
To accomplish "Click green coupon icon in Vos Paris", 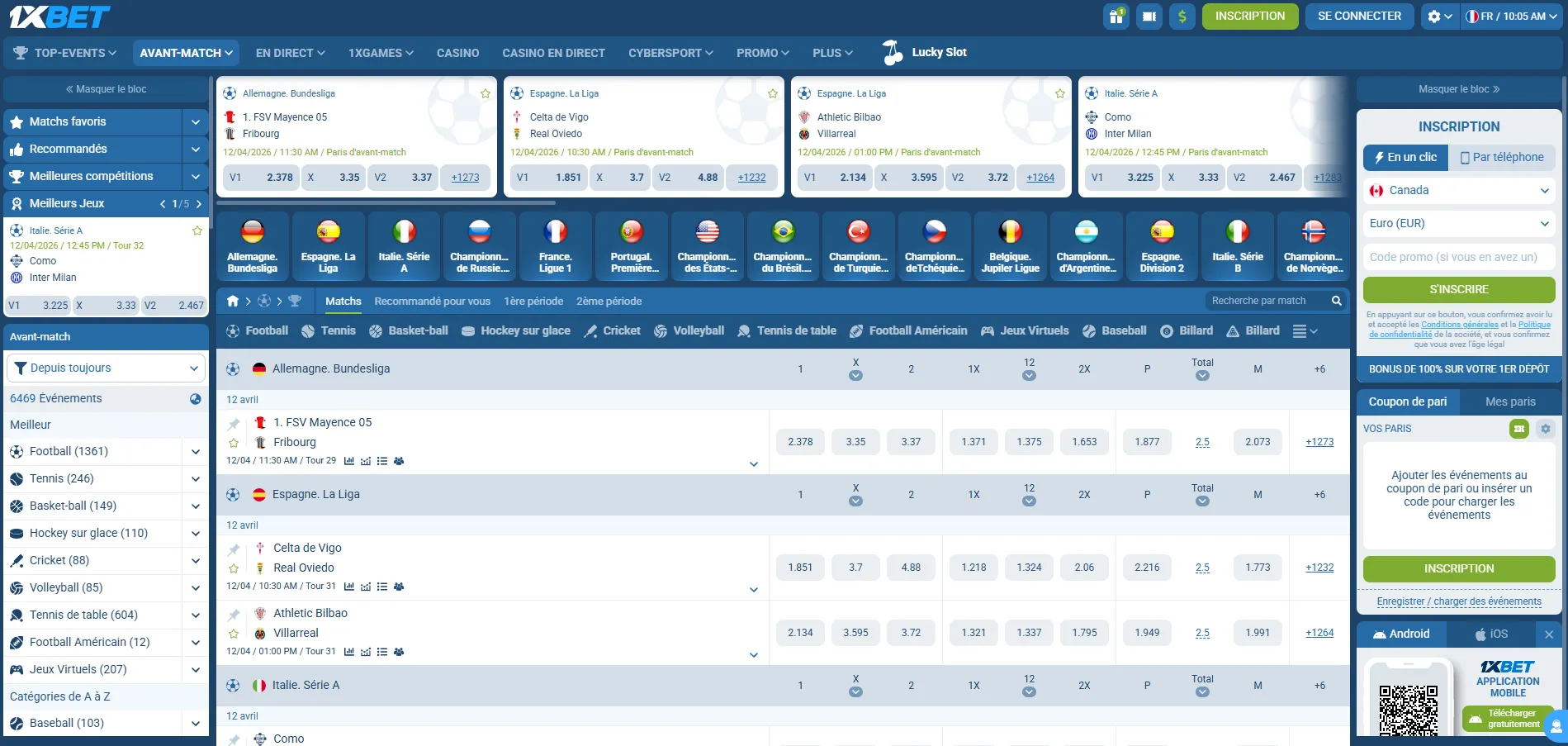I will 1519,429.
